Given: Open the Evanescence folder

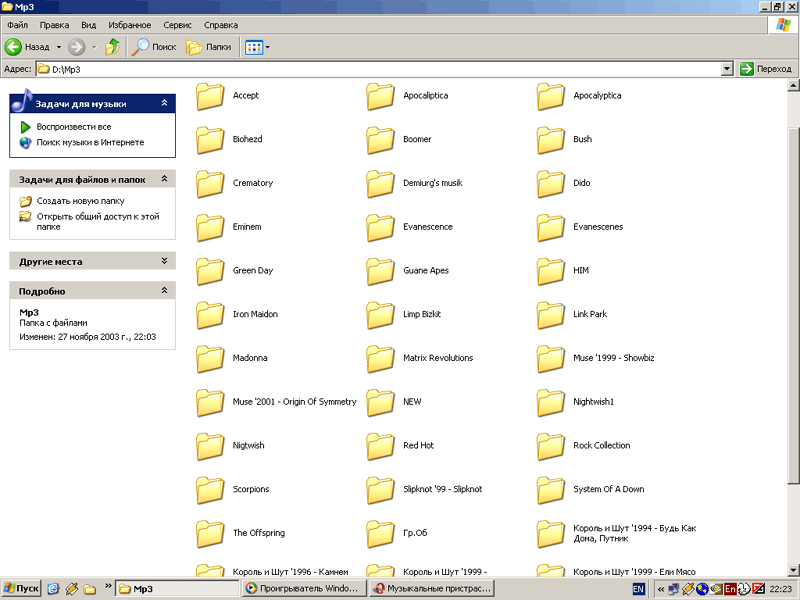Looking at the screenshot, I should (x=427, y=227).
